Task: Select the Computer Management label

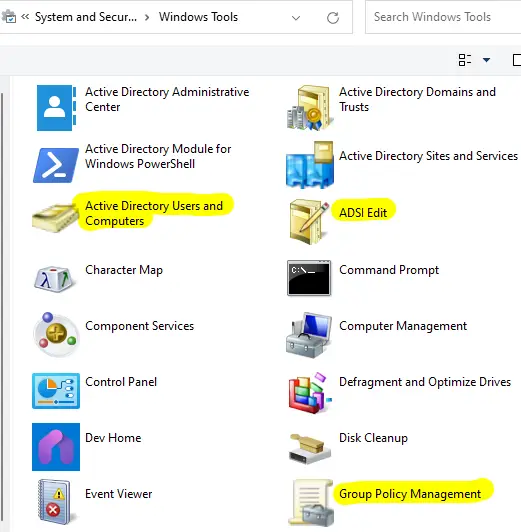Action: point(403,326)
